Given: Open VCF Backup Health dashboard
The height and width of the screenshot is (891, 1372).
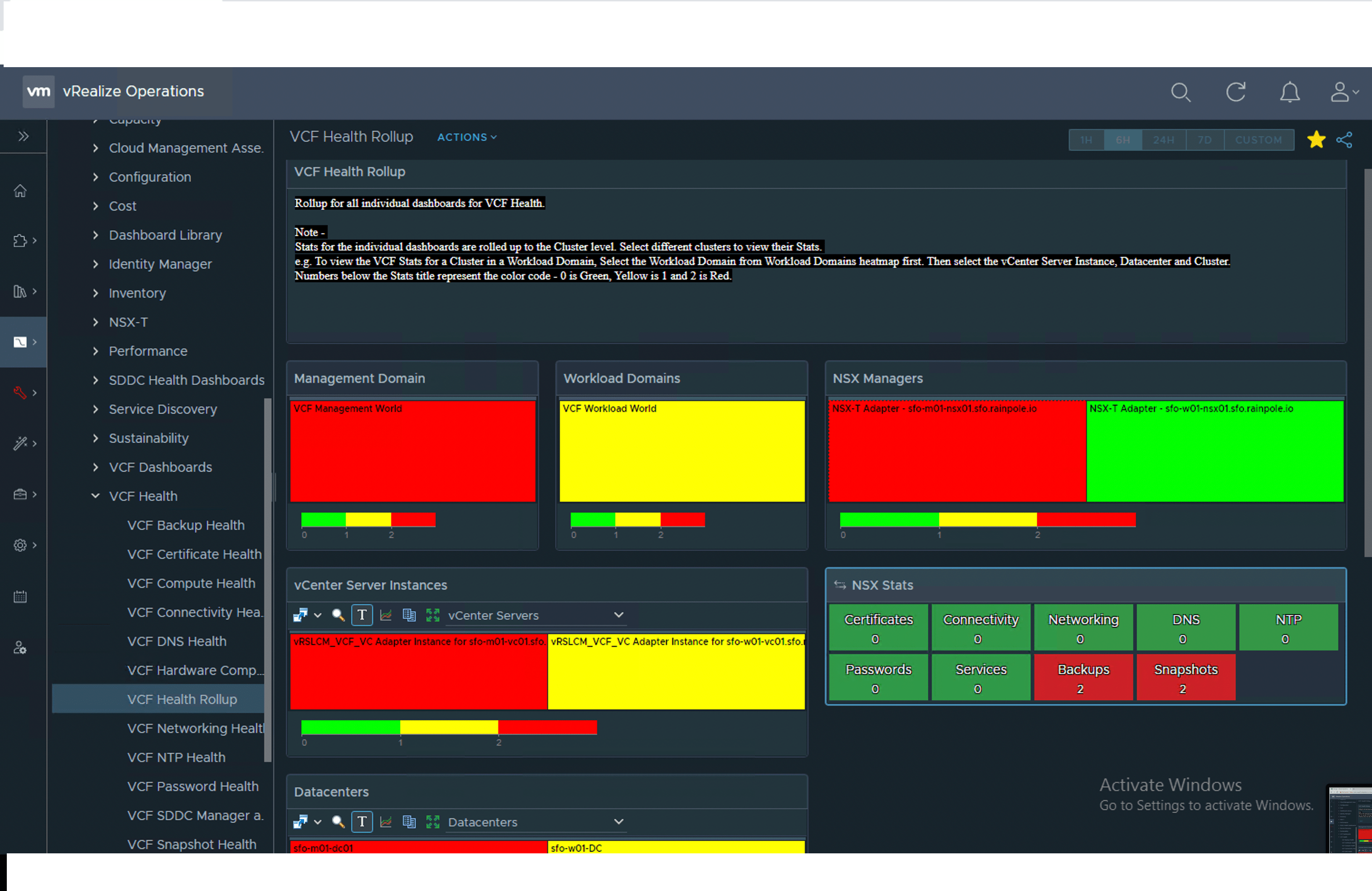Looking at the screenshot, I should pos(186,525).
